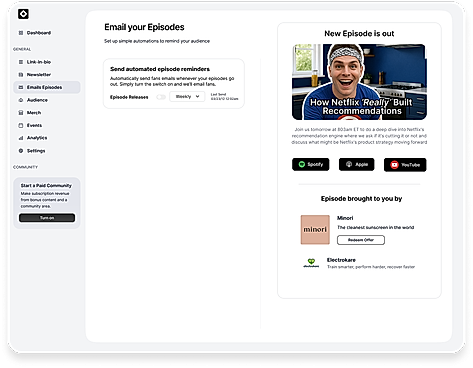
Task: Click the Spotify logo icon
Action: 302,164
